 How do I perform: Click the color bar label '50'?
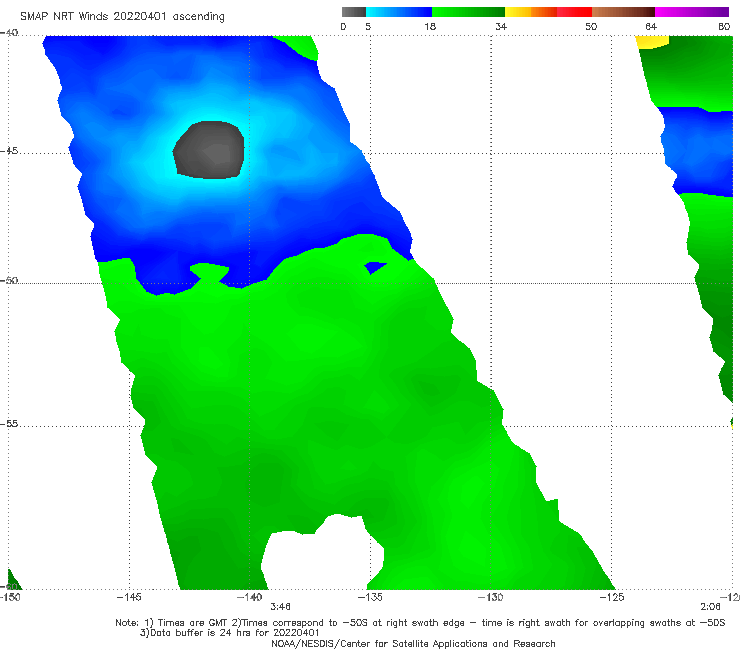click(591, 26)
